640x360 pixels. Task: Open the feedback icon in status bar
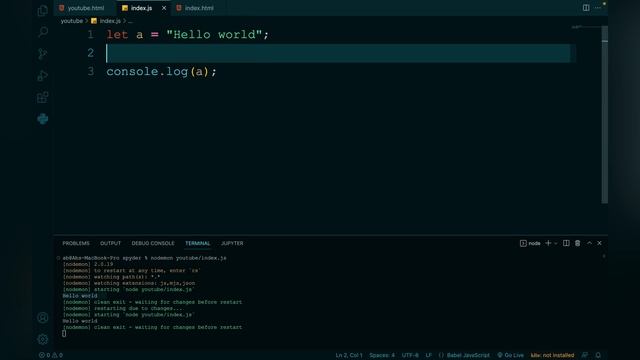[585, 355]
